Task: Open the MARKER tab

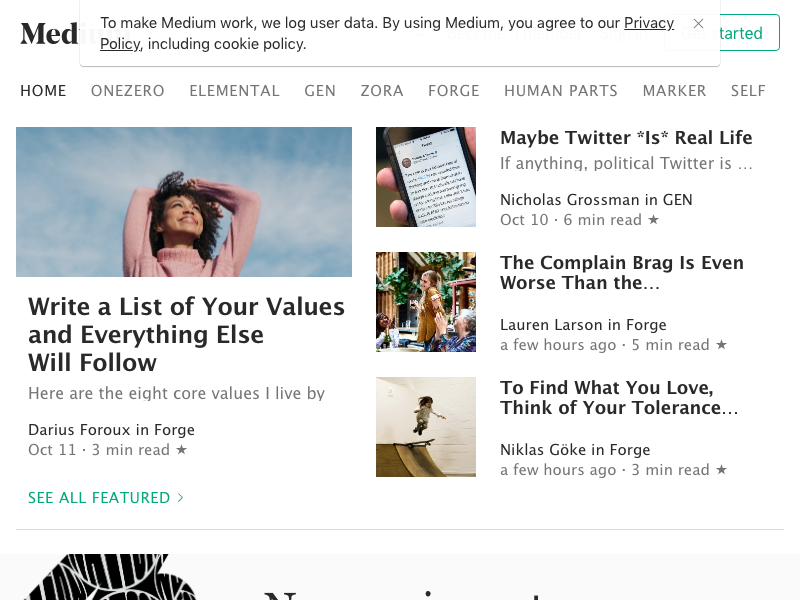Action: (x=674, y=91)
